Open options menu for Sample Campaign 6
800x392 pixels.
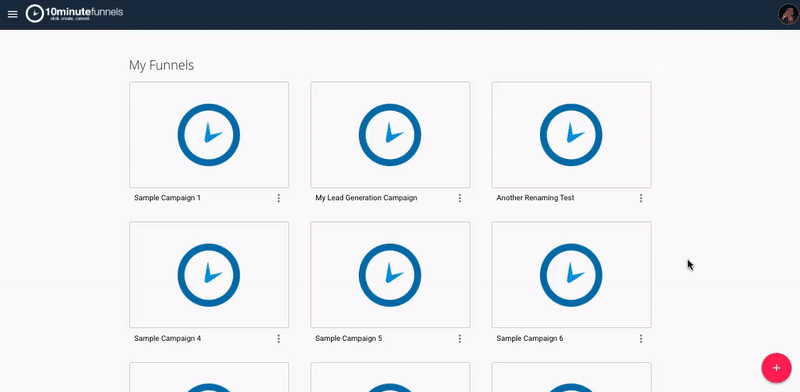point(641,338)
